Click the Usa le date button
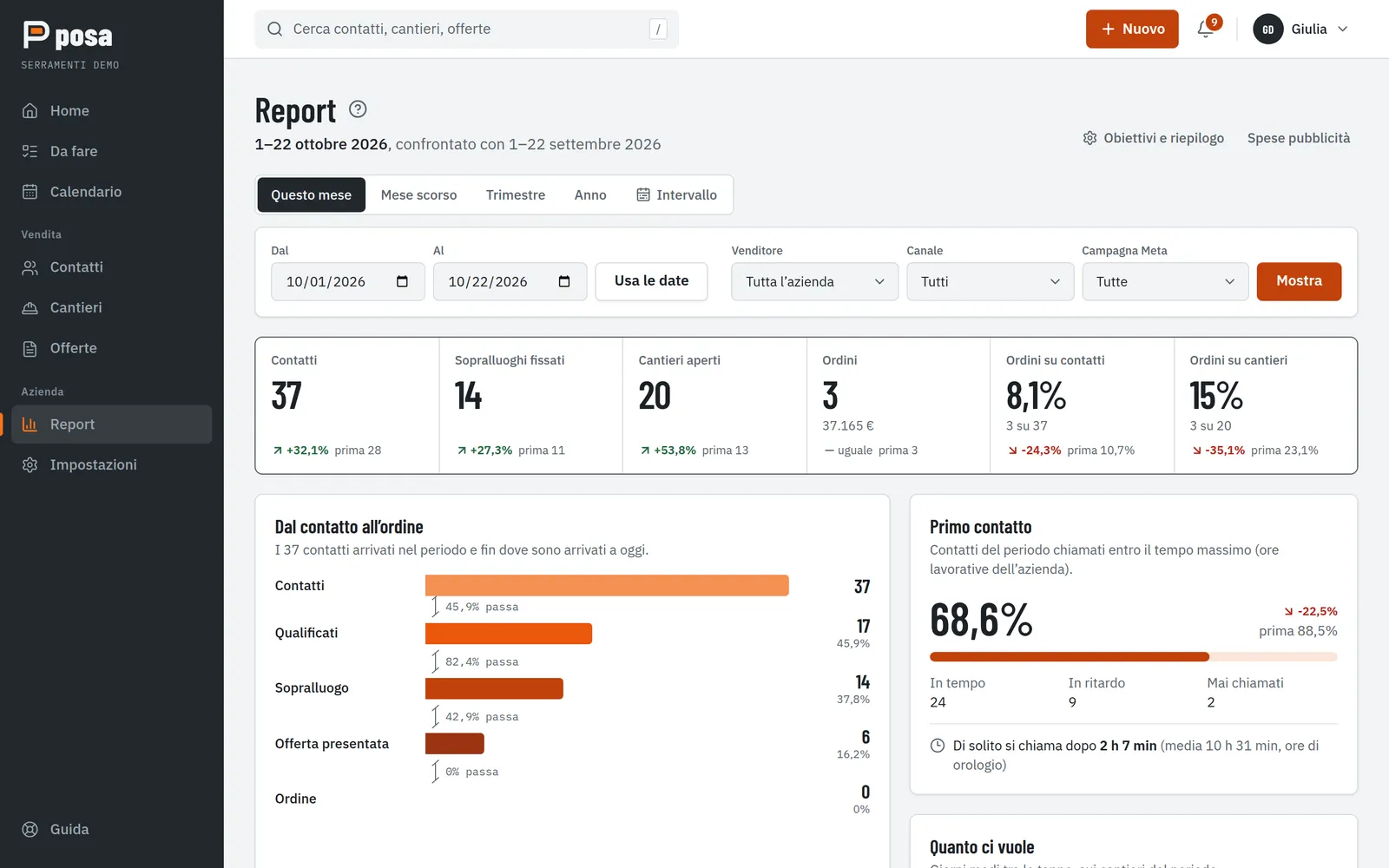This screenshot has height=868, width=1389. click(651, 281)
